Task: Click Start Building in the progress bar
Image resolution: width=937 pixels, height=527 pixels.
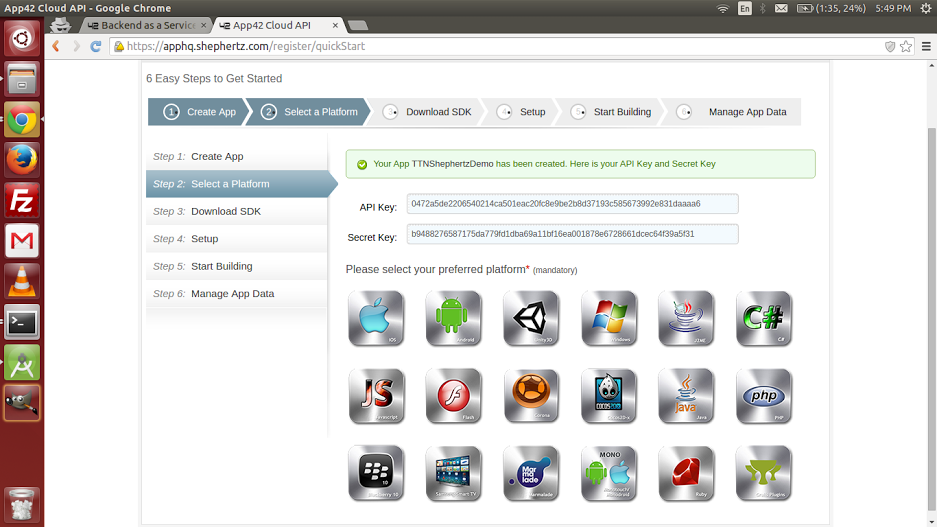Action: click(x=610, y=112)
